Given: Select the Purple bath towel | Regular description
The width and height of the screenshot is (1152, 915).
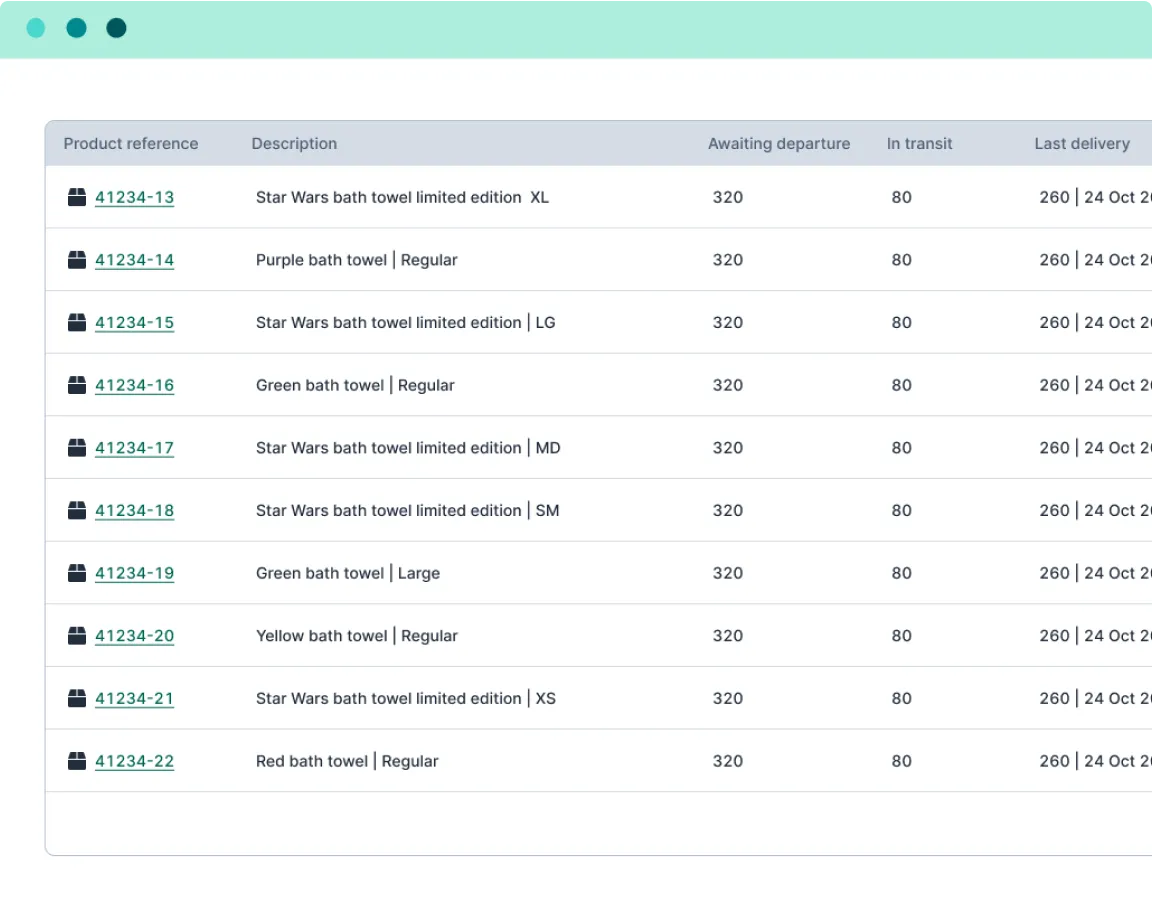Looking at the screenshot, I should [x=356, y=260].
